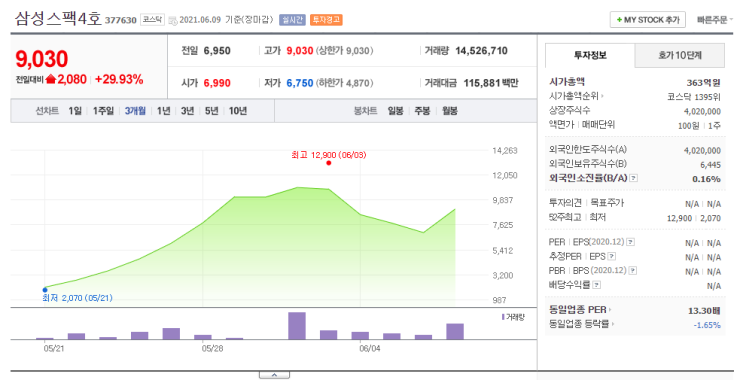Select the 10년 line chart period
The width and height of the screenshot is (743, 380).
click(238, 111)
